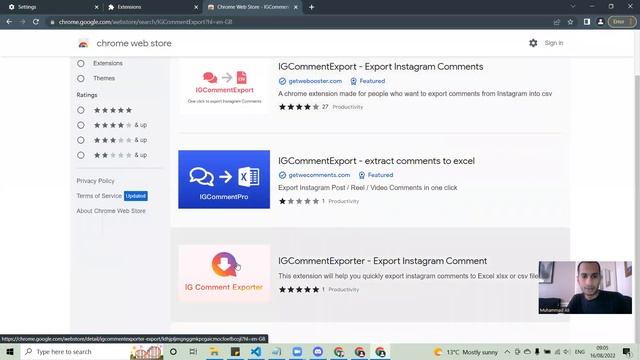Show hidden system tray icons
The height and width of the screenshot is (360, 640).
coord(507,352)
